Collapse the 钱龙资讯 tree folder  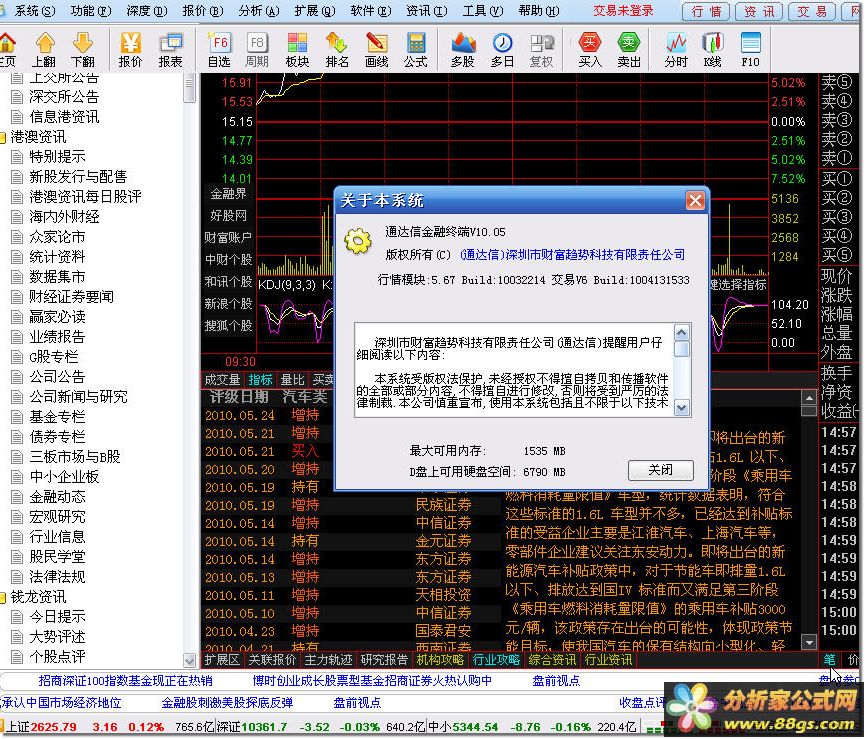coord(3,597)
